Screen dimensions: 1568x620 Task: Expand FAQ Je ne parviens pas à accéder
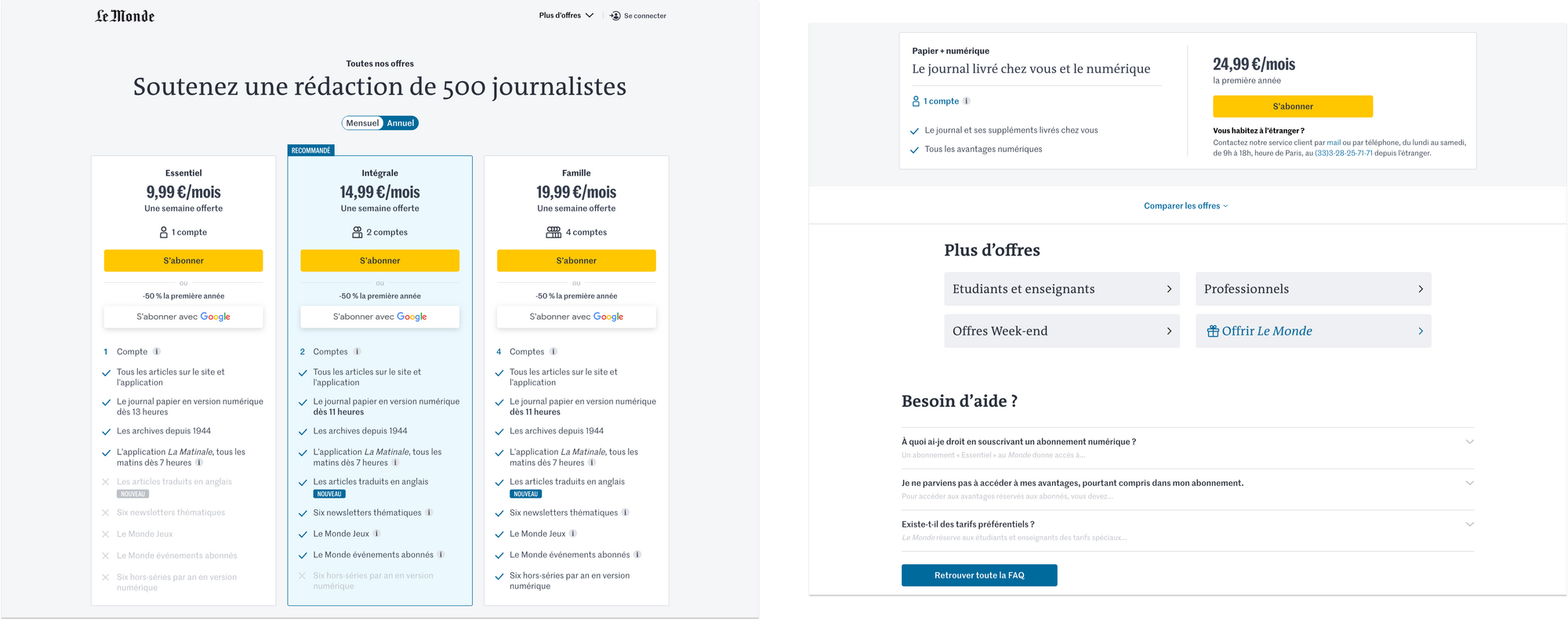tap(1188, 490)
